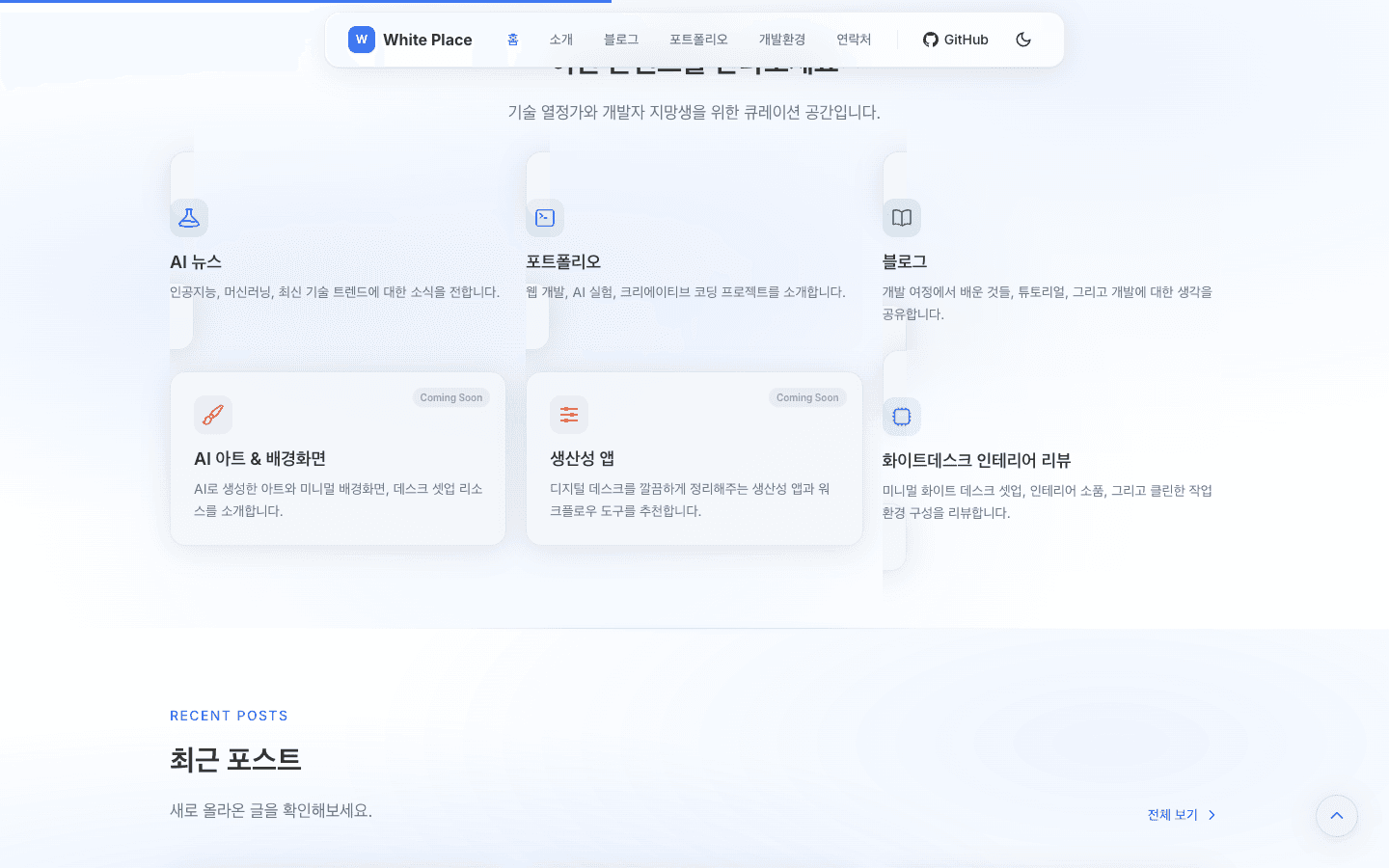Toggle dark mode with the moon icon
The image size is (1389, 868).
1023,40
